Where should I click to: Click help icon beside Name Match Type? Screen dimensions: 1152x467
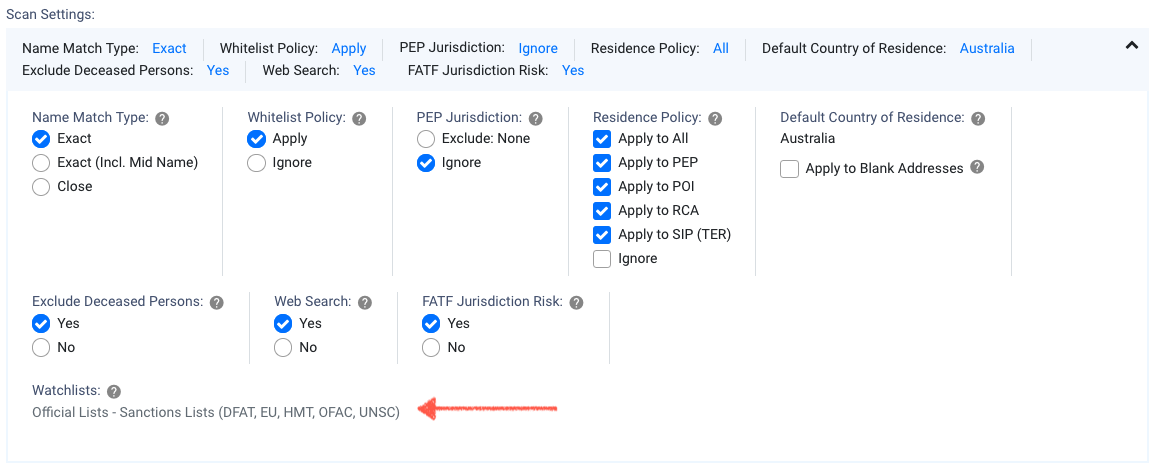163,118
